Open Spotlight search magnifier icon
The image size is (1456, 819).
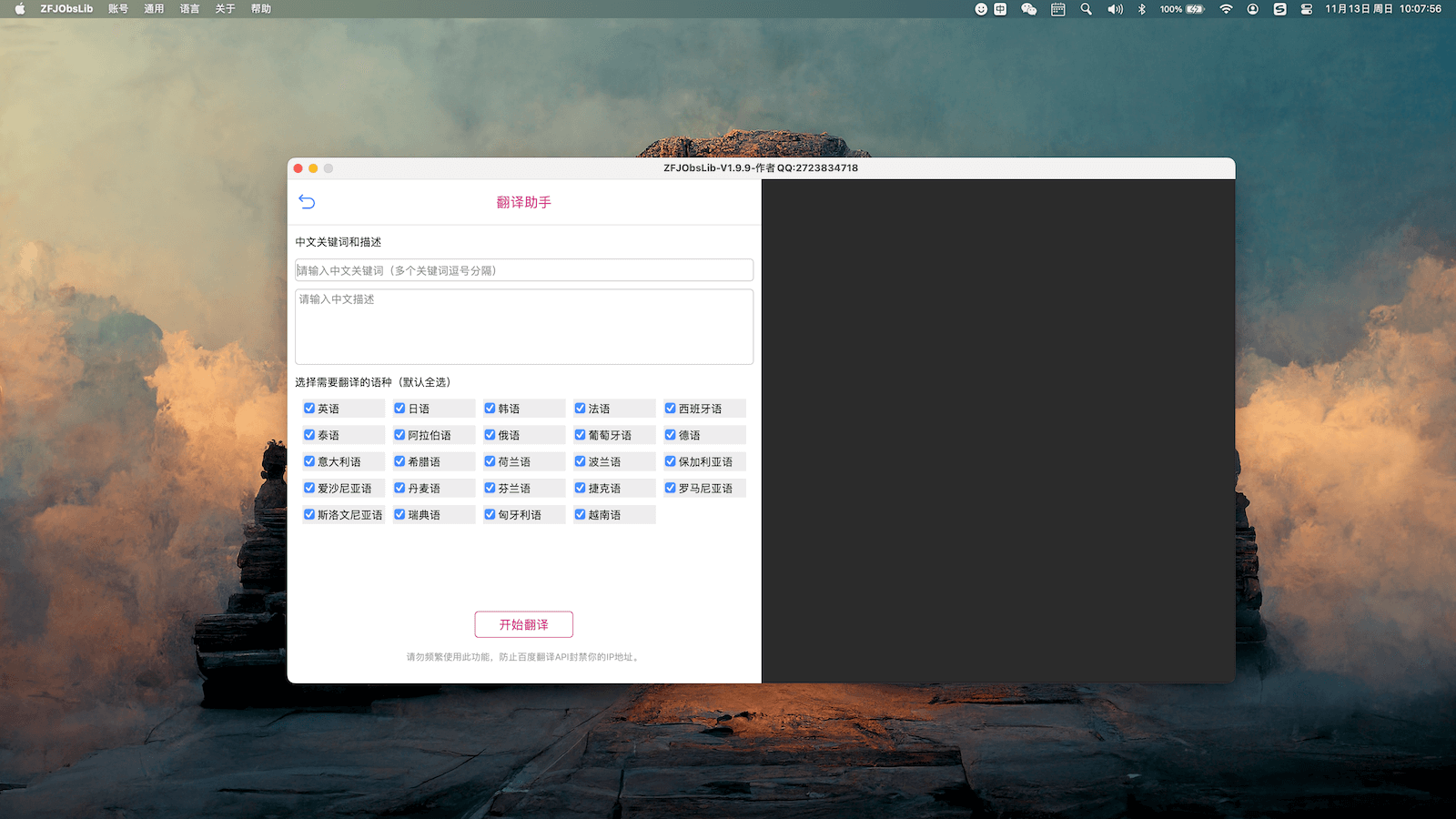1086,9
